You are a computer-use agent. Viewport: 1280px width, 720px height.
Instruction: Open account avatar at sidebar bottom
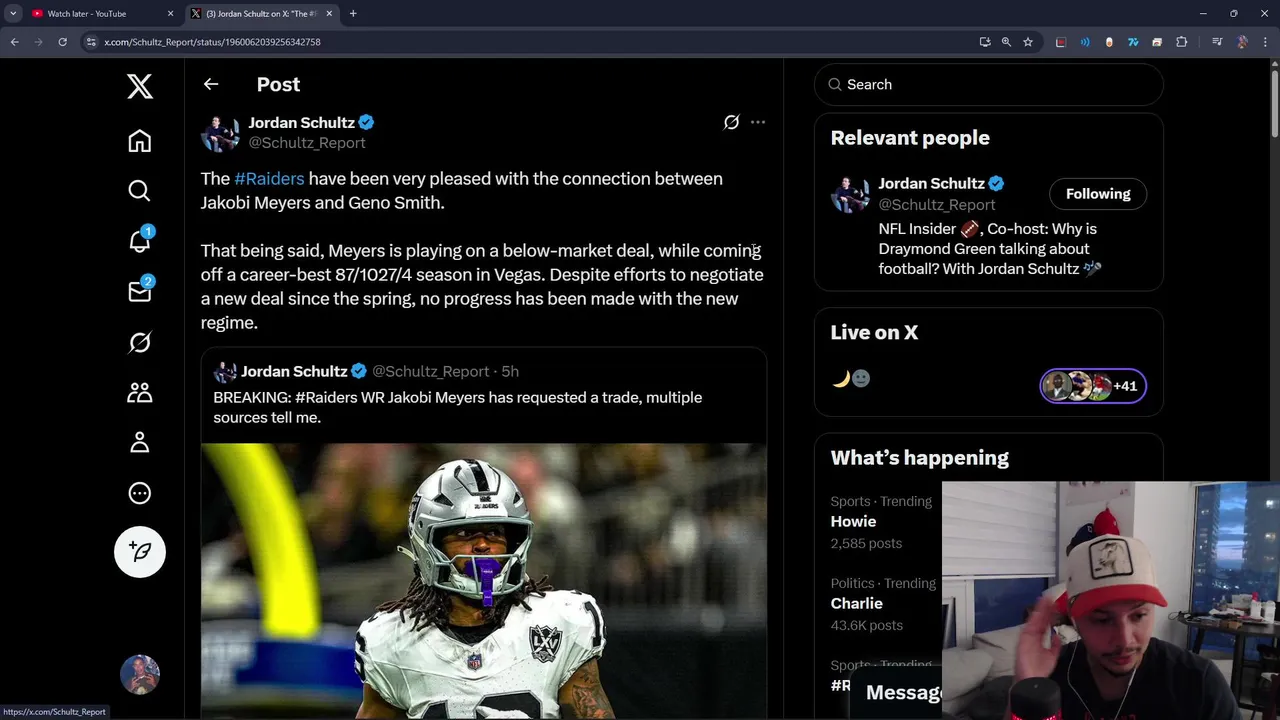140,675
